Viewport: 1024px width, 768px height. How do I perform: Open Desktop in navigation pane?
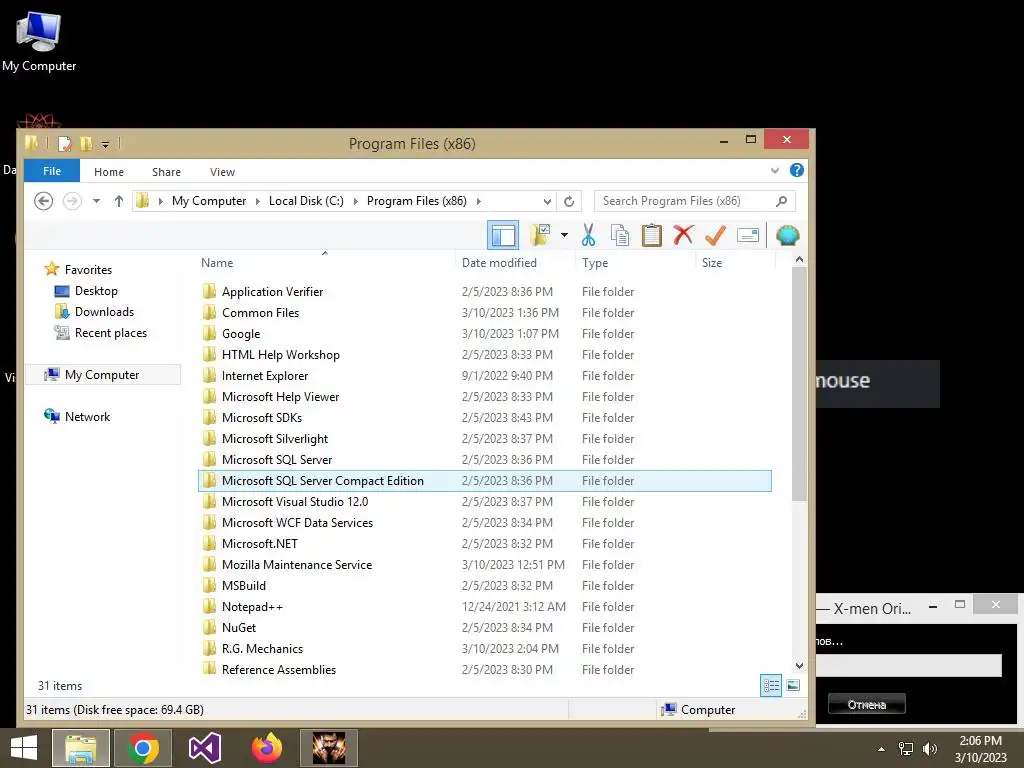click(x=96, y=291)
